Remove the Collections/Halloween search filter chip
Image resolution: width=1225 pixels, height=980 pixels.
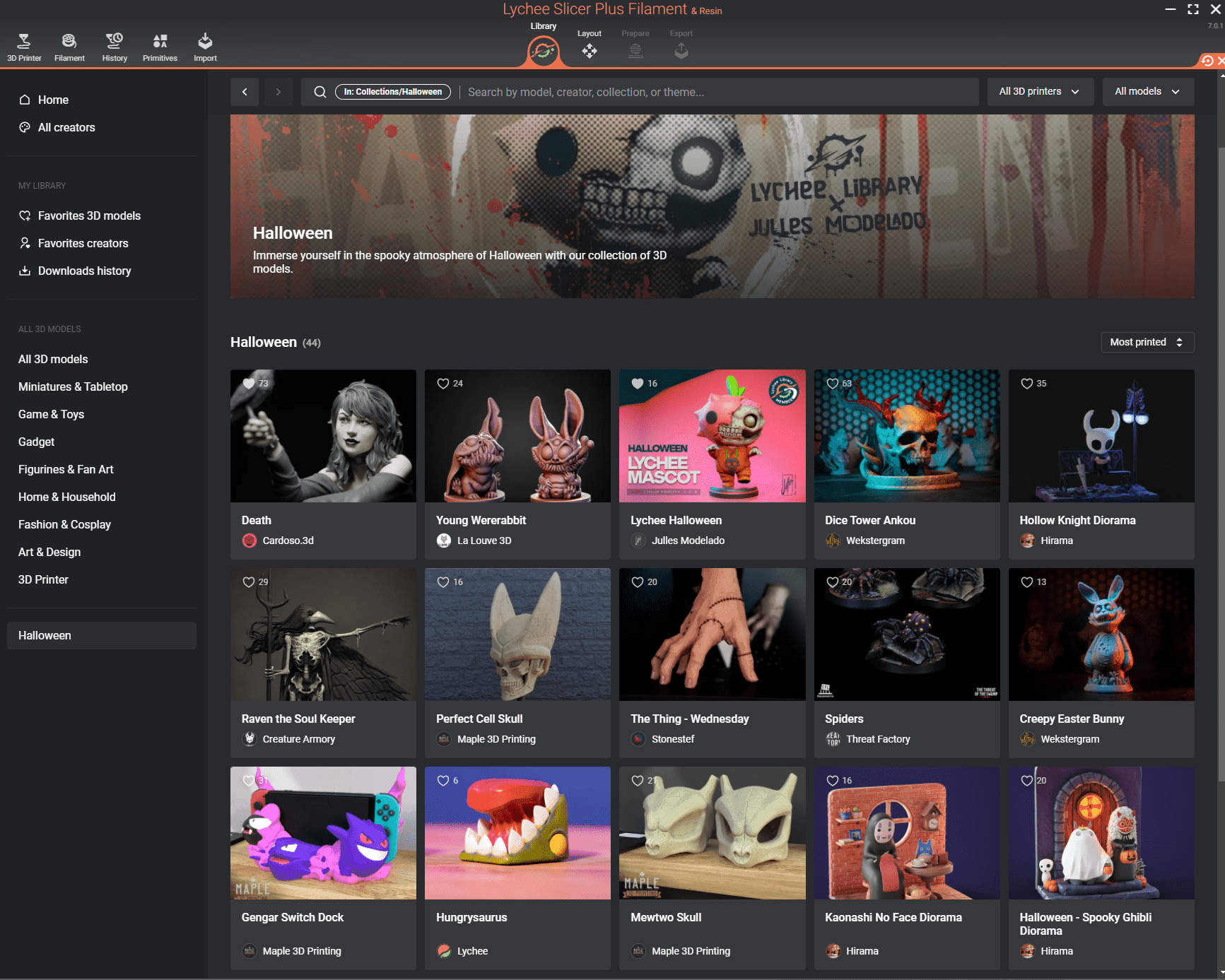tap(393, 92)
